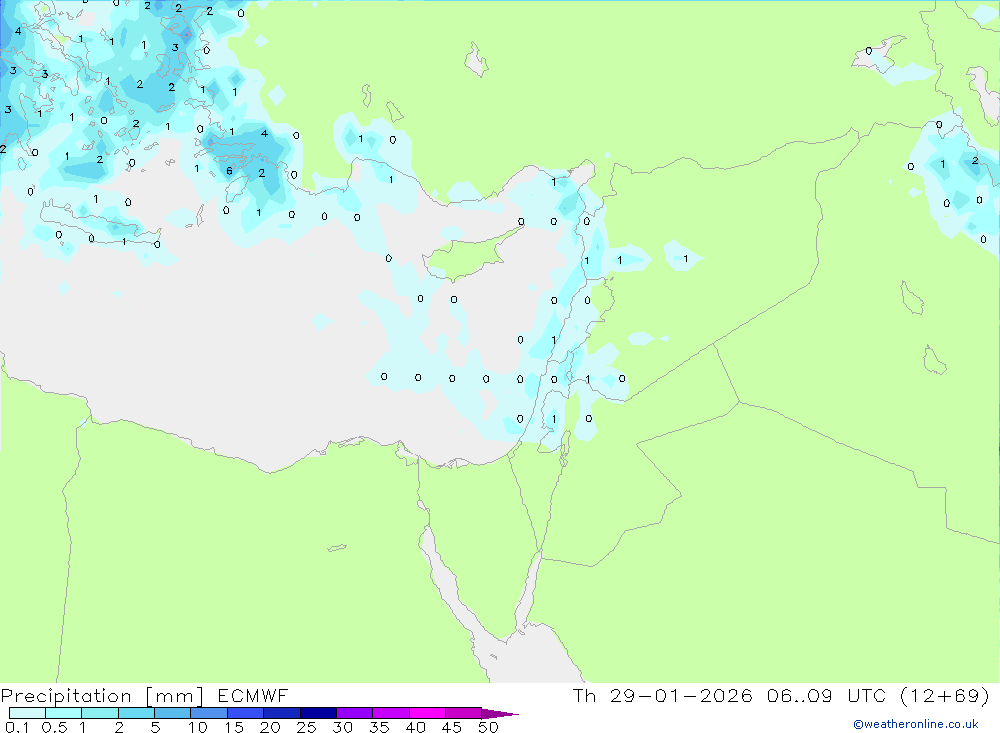Viewport: 1000px width, 733px height.
Task: Click the 15–20 mm legend color swatch
Action: point(246,713)
